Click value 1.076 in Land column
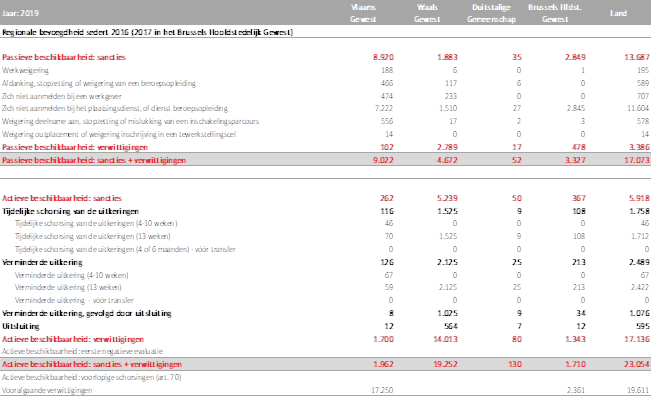The width and height of the screenshot is (652, 397). tap(639, 313)
